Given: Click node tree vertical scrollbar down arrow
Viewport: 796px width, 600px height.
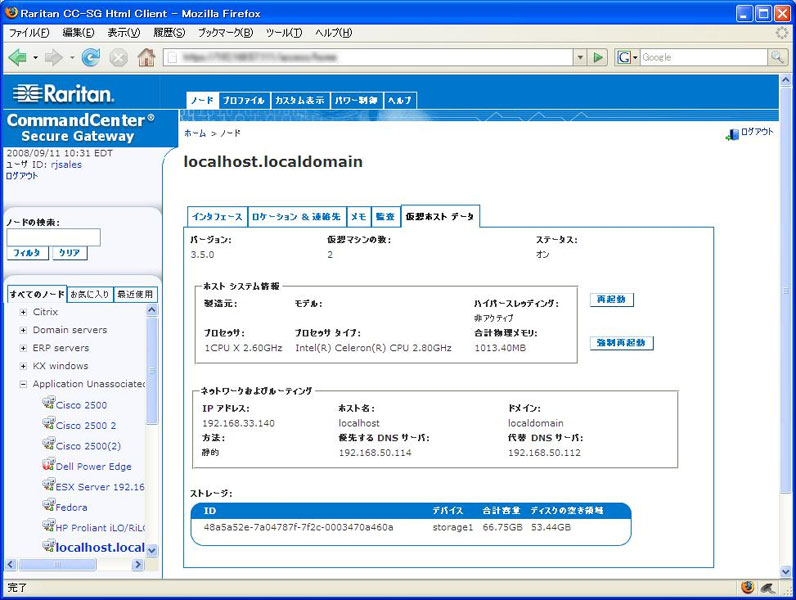Looking at the screenshot, I should pyautogui.click(x=152, y=550).
